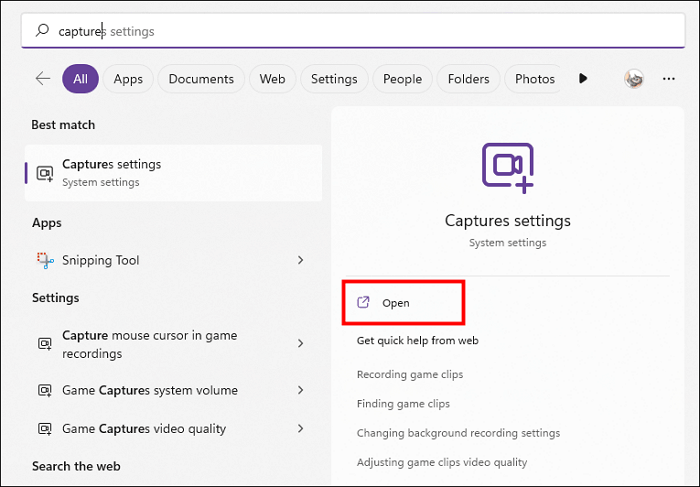Open the three-dot more options menu
700x487 pixels.
tap(668, 79)
